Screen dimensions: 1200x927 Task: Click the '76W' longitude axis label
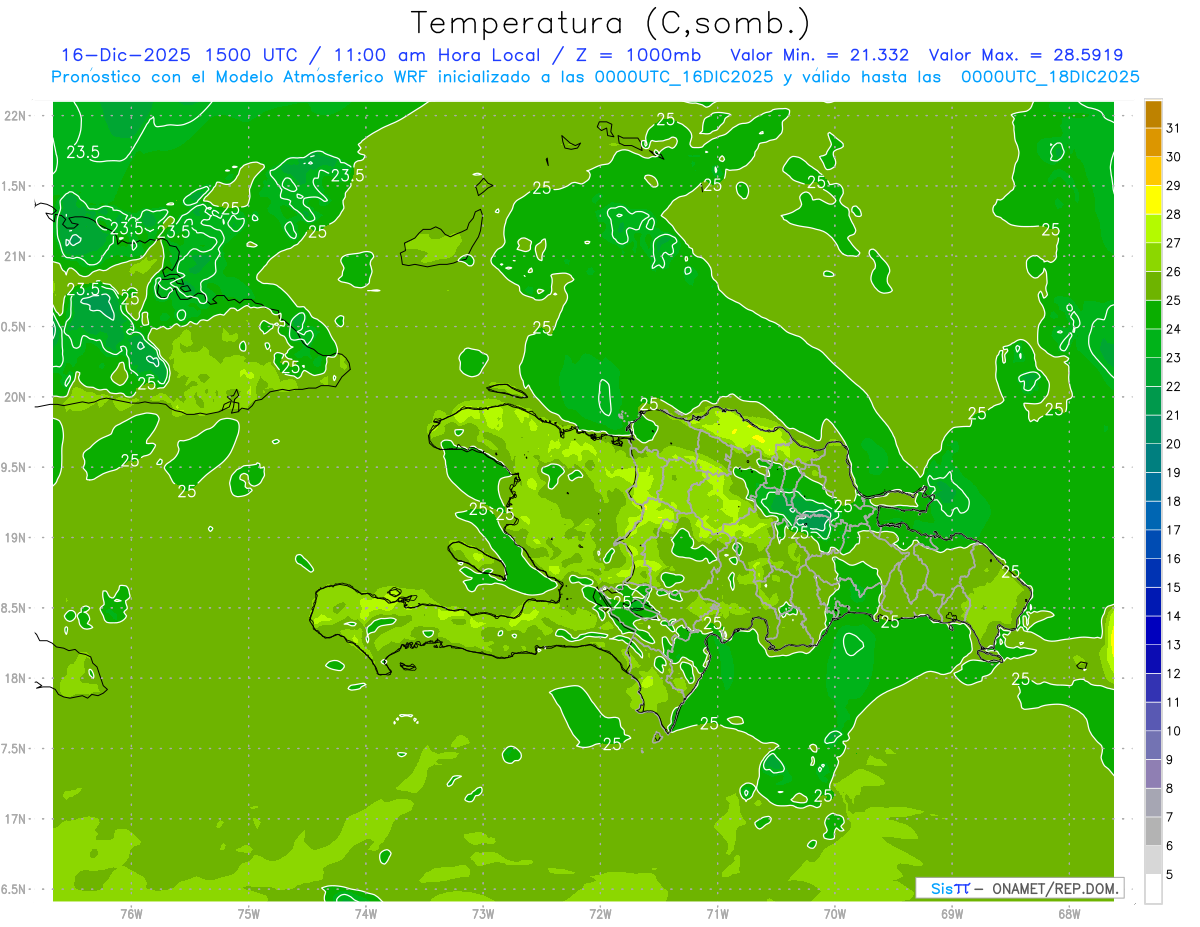[x=131, y=914]
